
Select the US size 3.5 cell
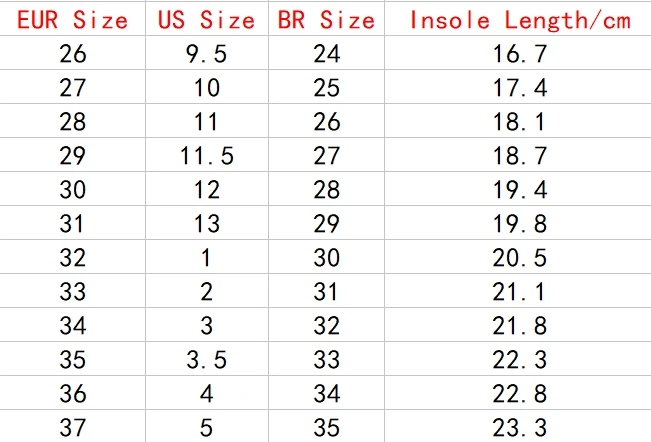207,359
